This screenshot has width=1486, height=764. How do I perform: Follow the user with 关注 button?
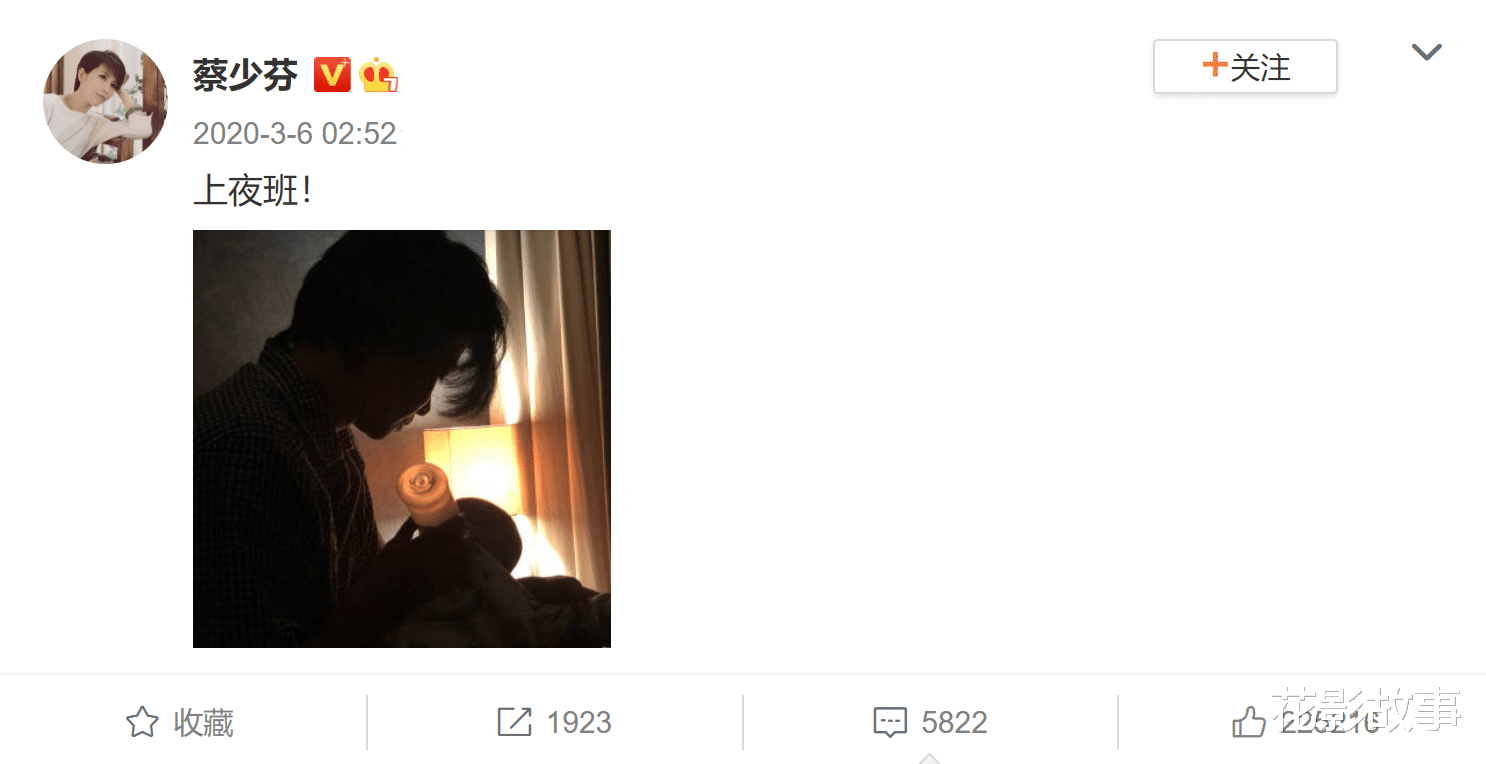[1245, 67]
